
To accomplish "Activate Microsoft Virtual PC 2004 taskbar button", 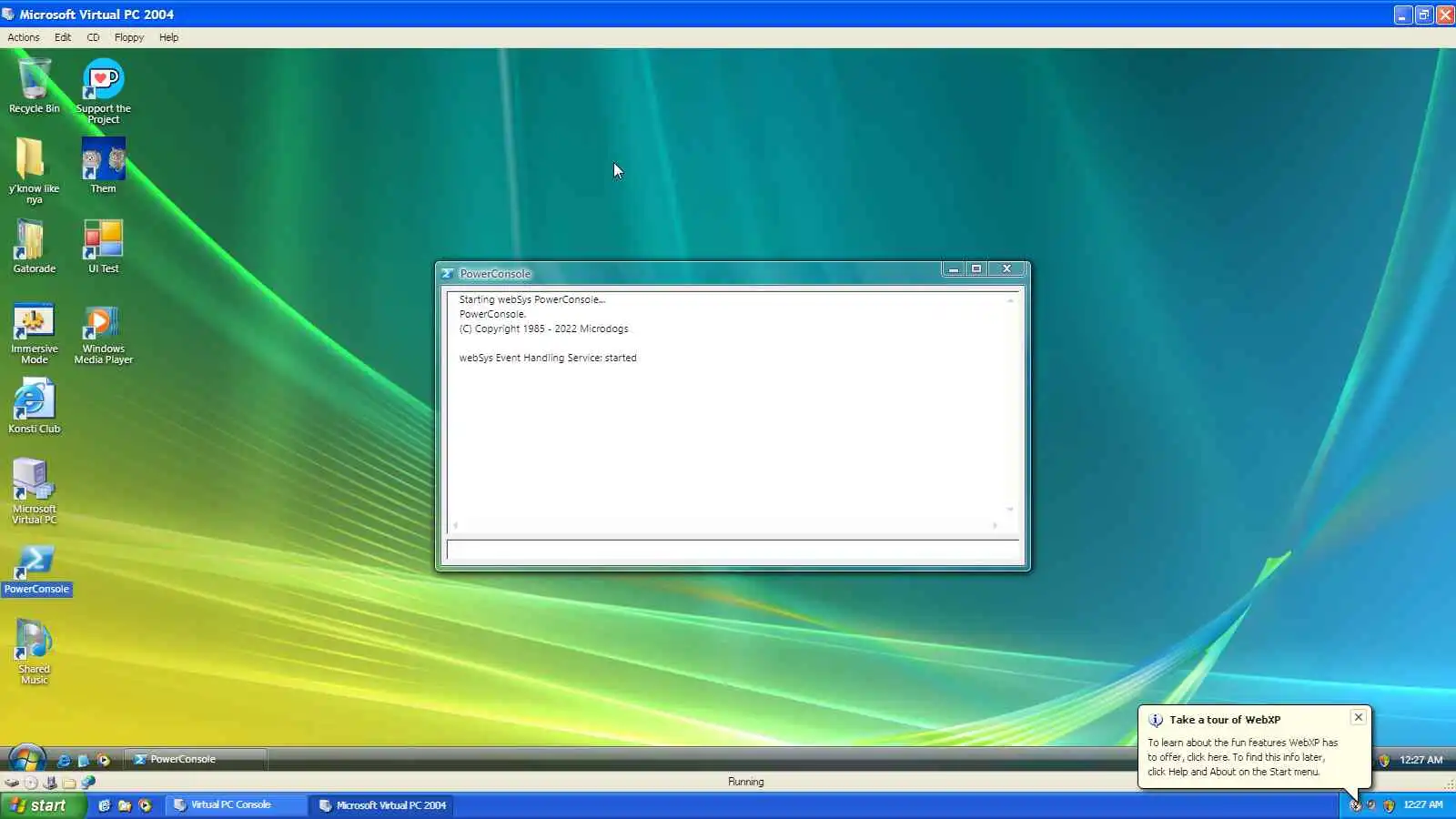I will [383, 805].
